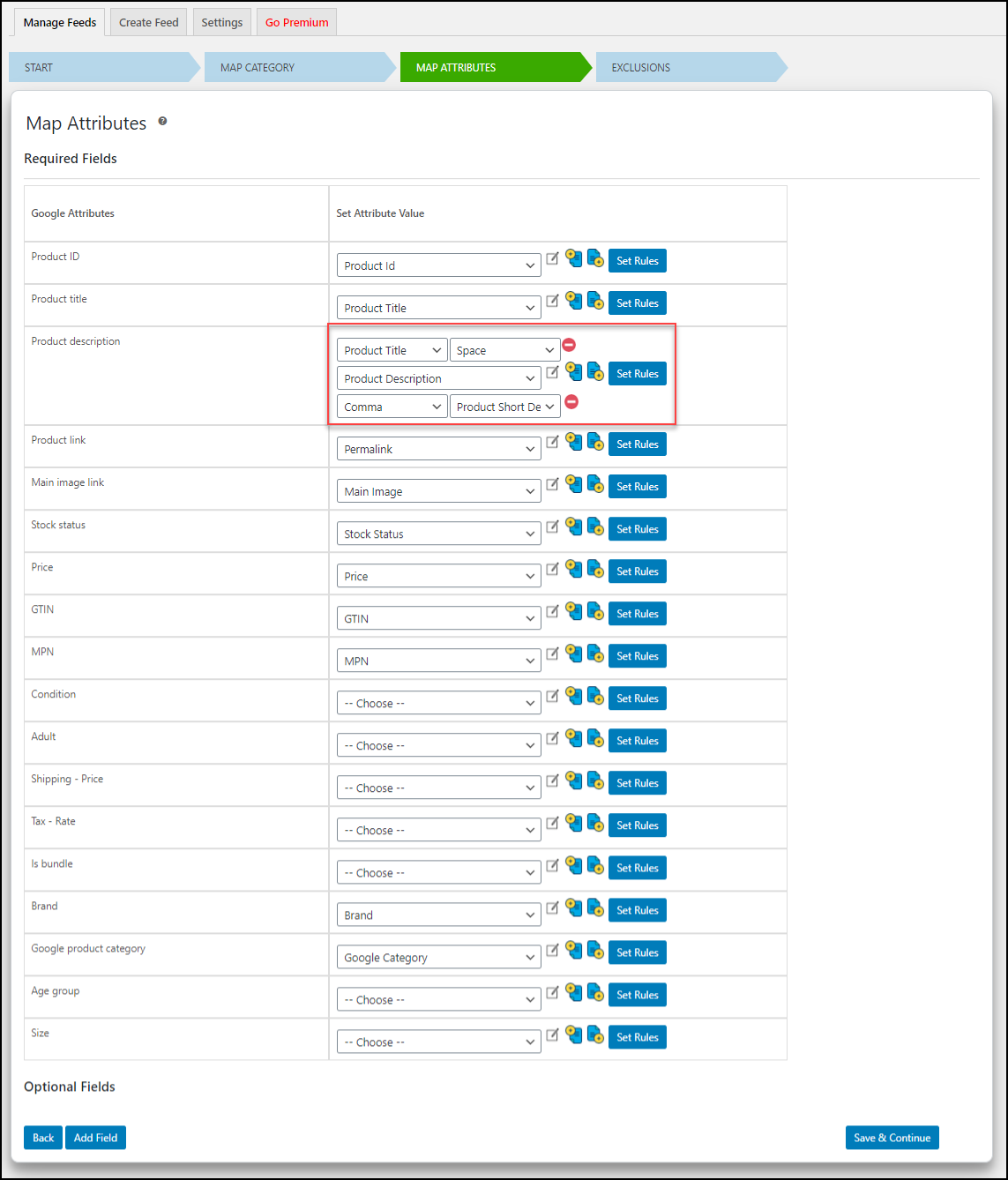This screenshot has height=1180, width=1008.
Task: Click the edit pencil icon in Size row
Action: pos(552,1034)
